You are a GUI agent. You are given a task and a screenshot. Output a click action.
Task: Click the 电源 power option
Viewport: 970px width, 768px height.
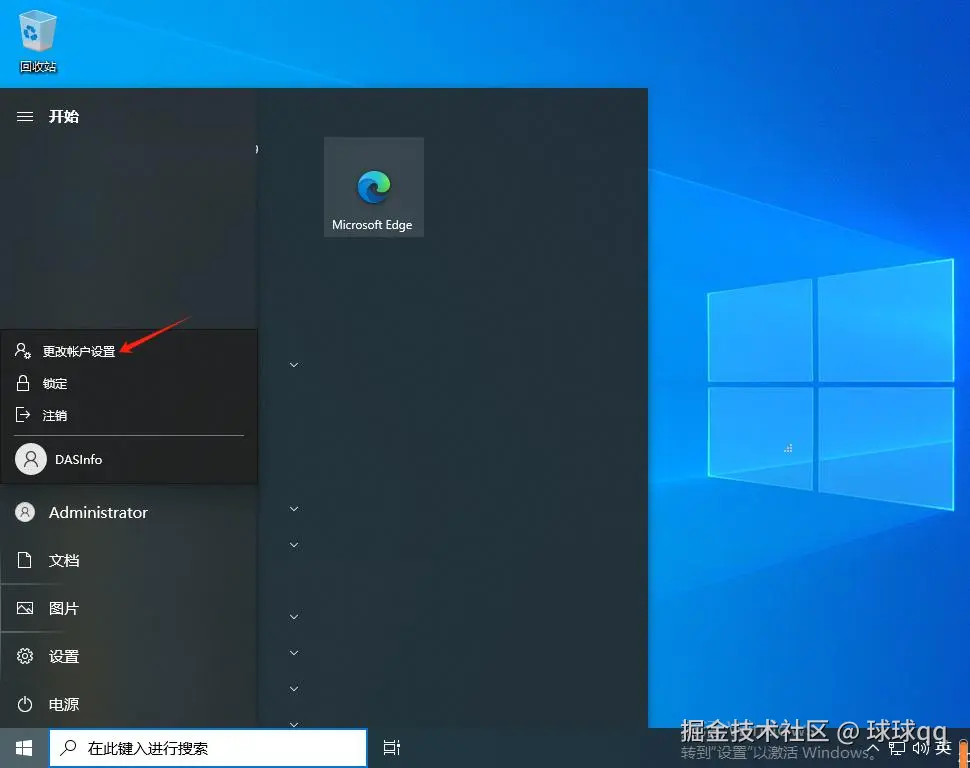click(x=129, y=704)
